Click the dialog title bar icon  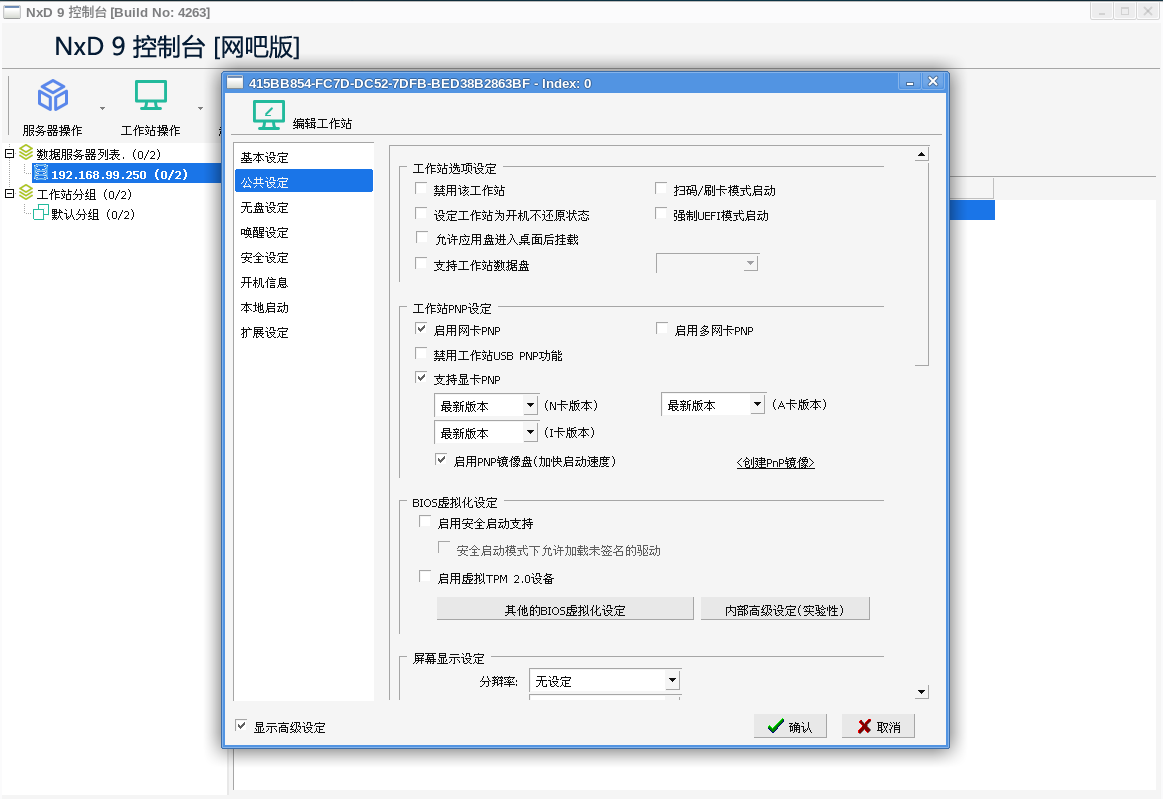235,82
